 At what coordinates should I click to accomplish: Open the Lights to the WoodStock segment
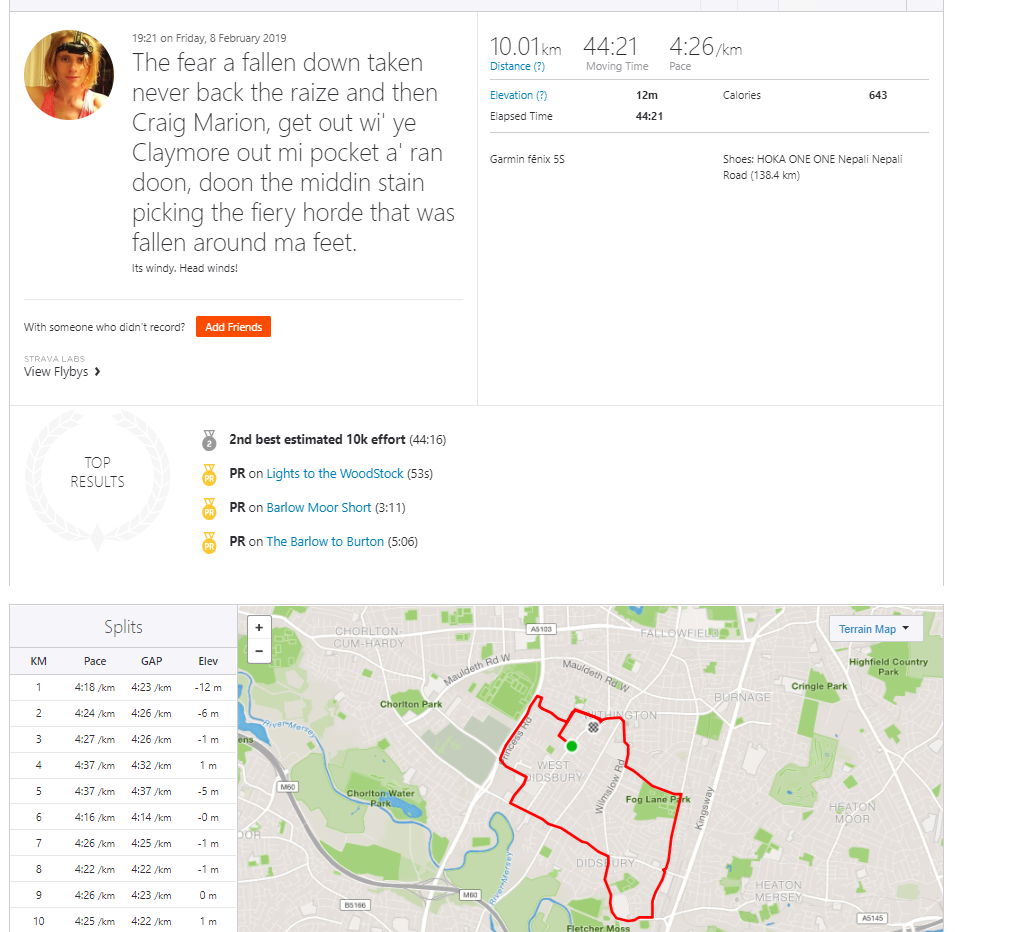[335, 474]
